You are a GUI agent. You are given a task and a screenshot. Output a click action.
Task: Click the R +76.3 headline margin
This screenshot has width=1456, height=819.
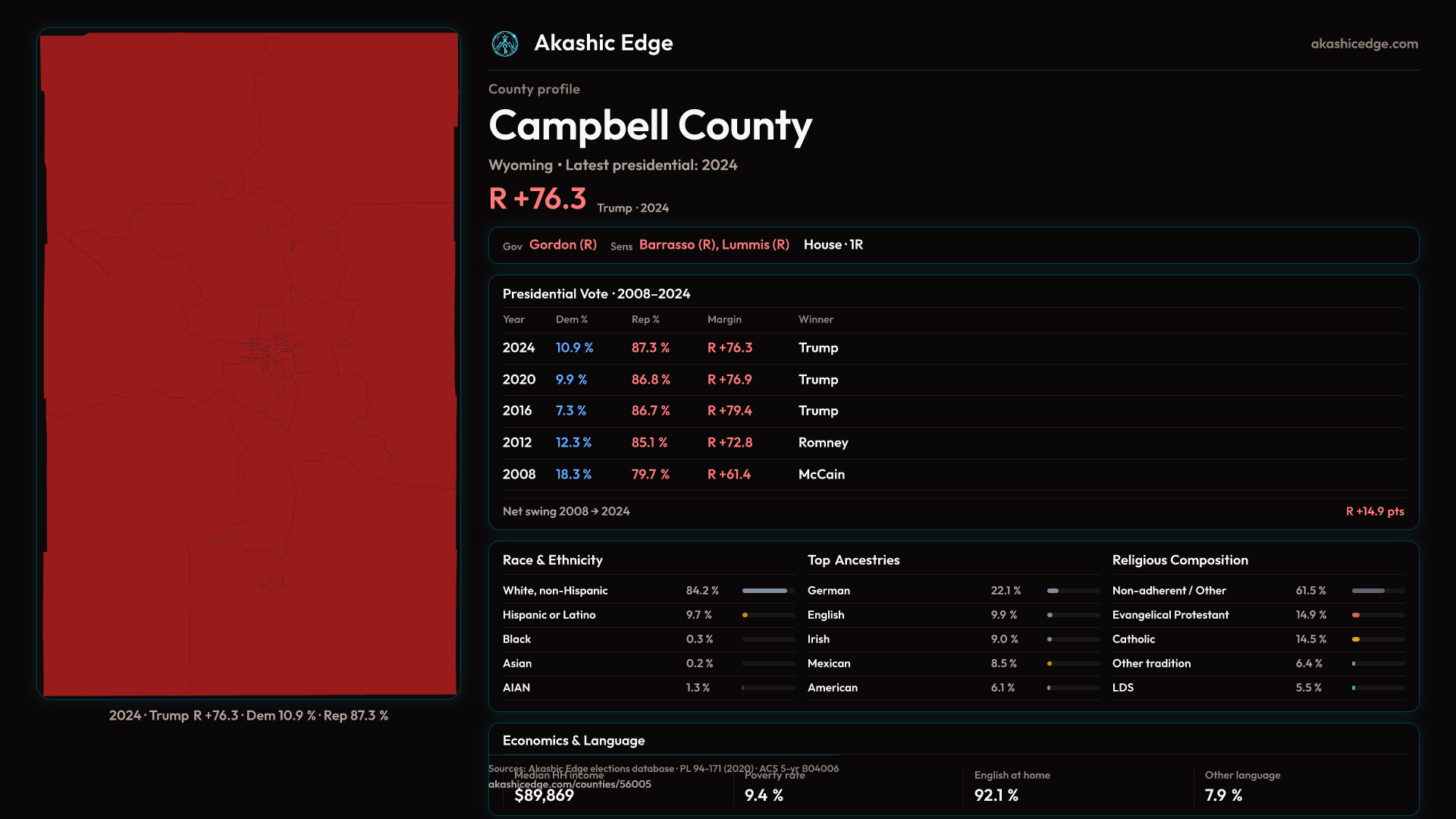pos(538,199)
